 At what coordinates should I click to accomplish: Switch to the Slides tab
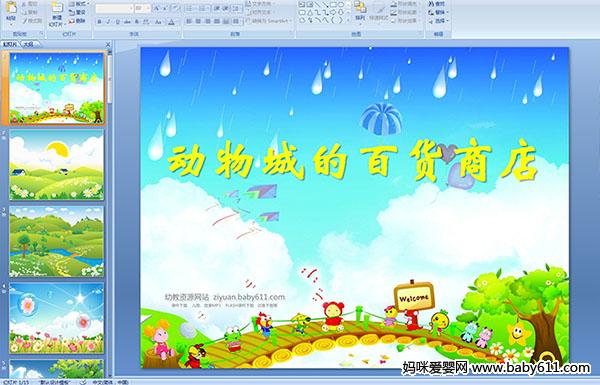click(10, 44)
